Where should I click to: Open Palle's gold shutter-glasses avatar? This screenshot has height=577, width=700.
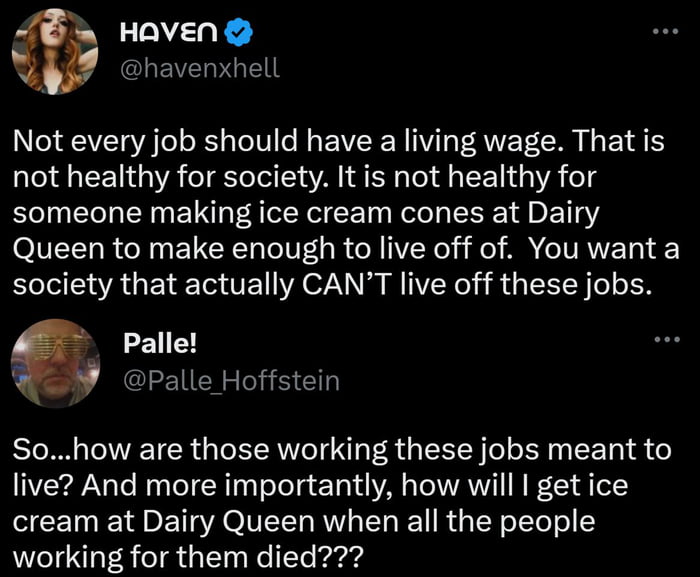click(x=55, y=363)
